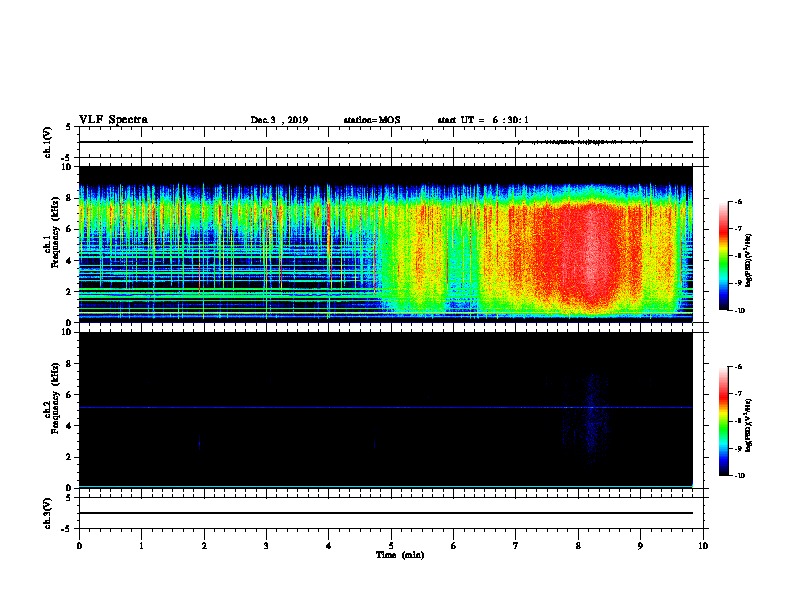Click the "VLF Spectra" title text
The height and width of the screenshot is (612, 792).
point(113,120)
